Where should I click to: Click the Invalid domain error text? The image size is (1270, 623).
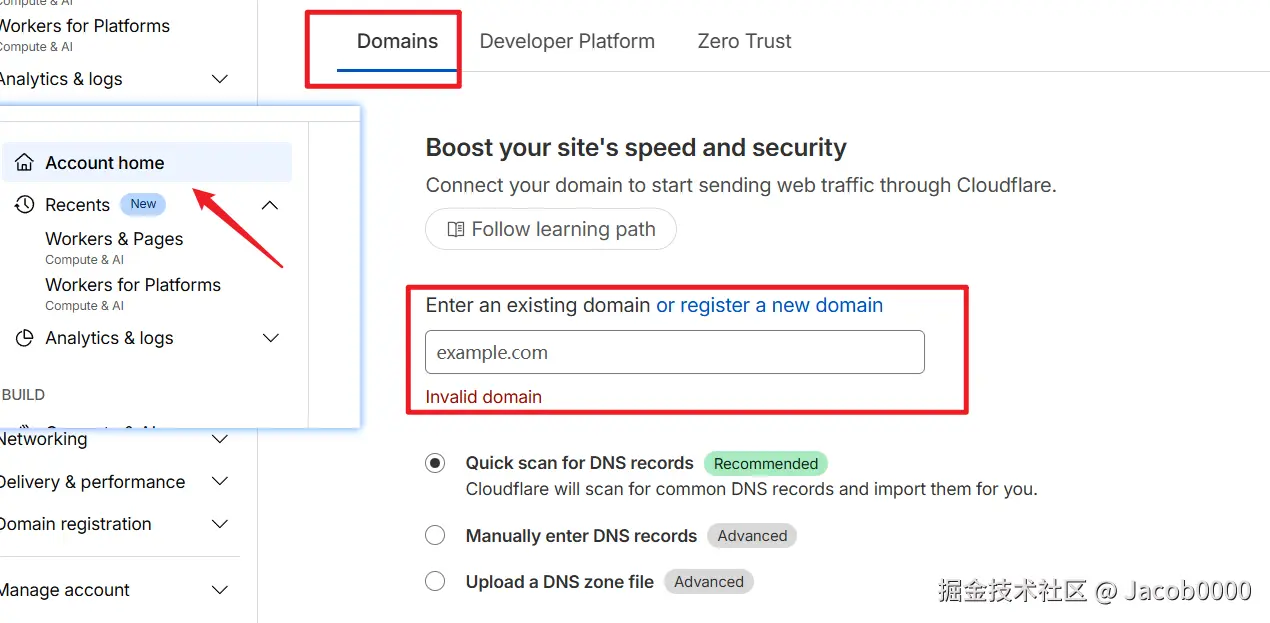(x=484, y=397)
